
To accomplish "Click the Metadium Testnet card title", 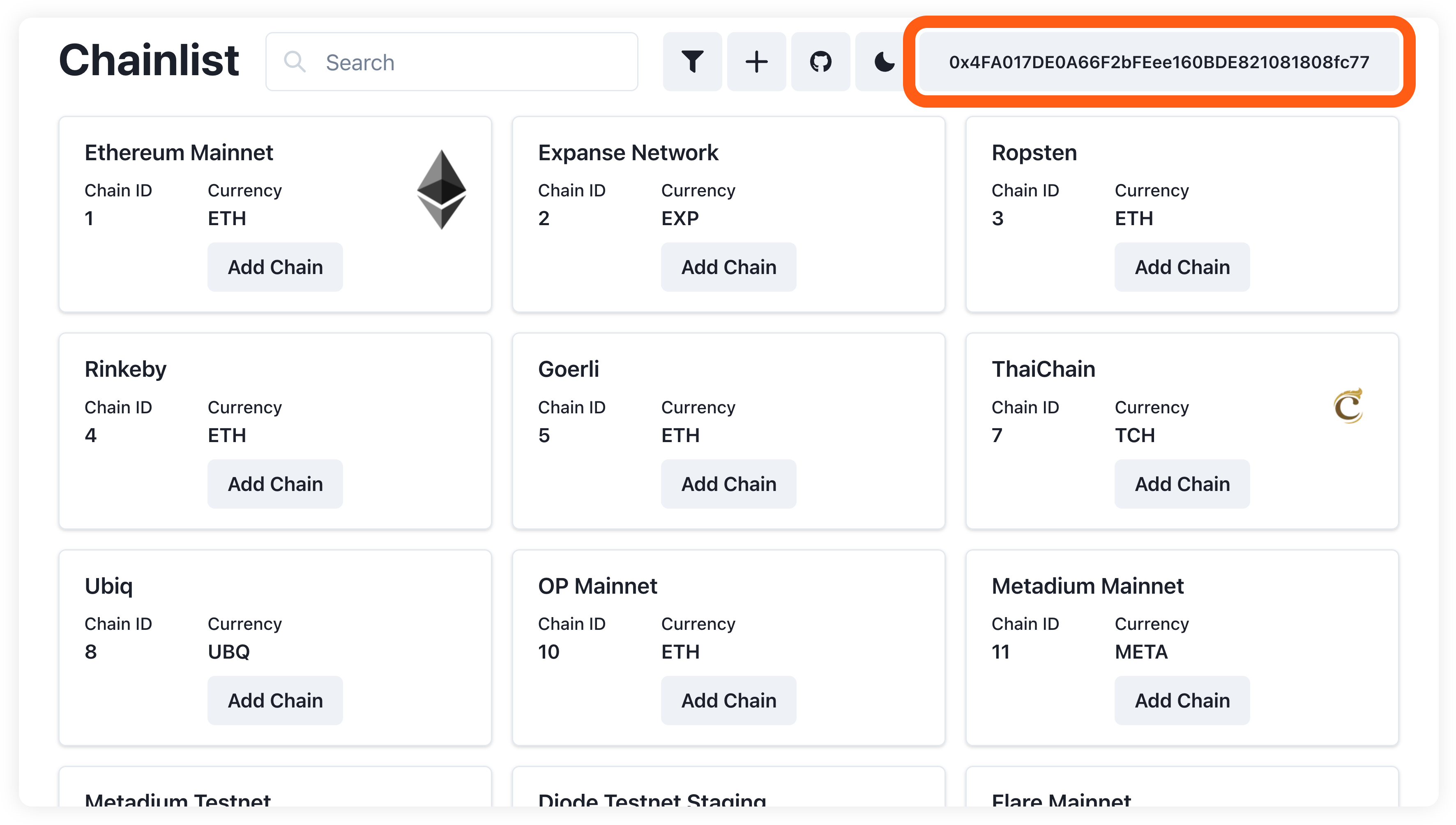I will tap(178, 800).
